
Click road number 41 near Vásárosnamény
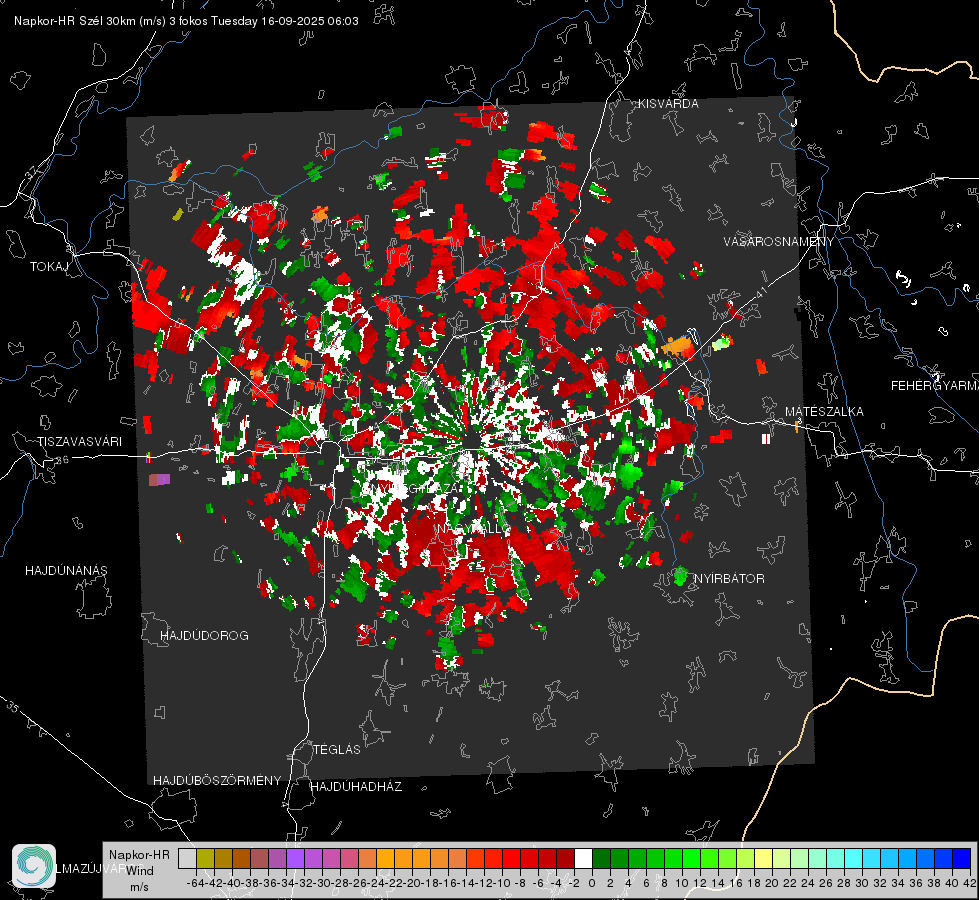pyautogui.click(x=760, y=293)
